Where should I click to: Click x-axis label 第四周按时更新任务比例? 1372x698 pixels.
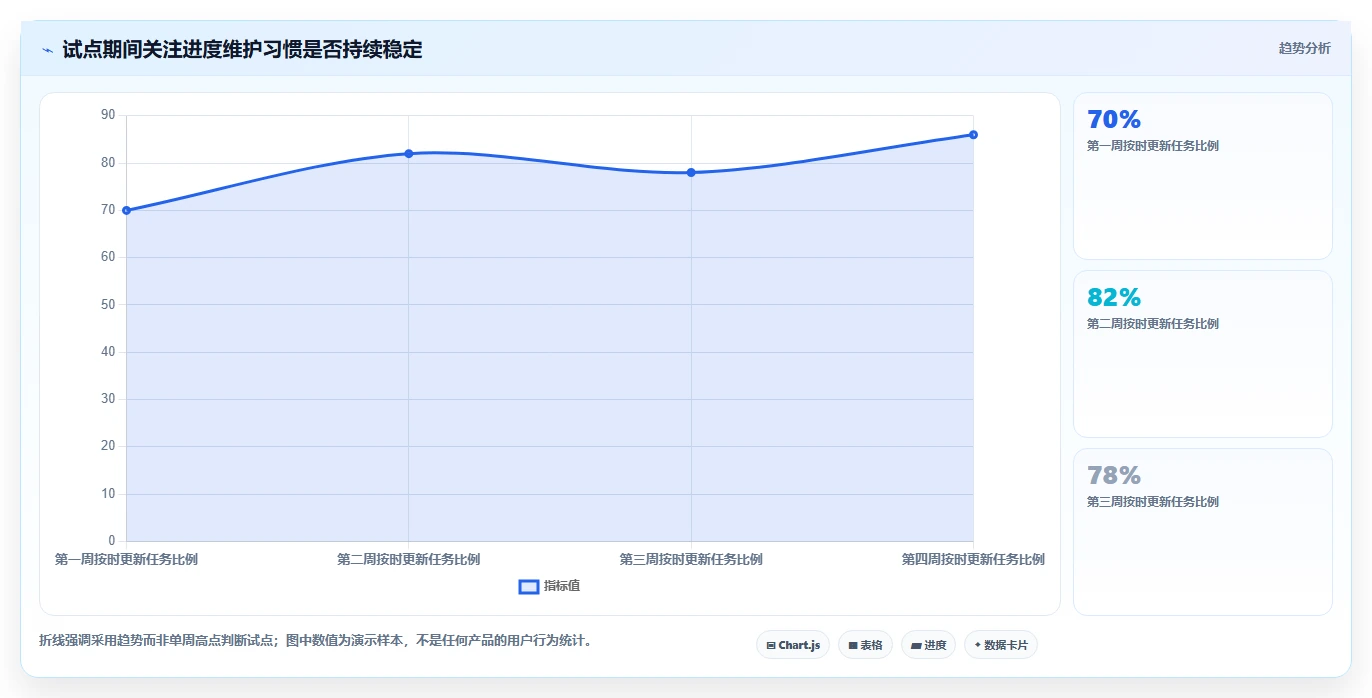(973, 560)
